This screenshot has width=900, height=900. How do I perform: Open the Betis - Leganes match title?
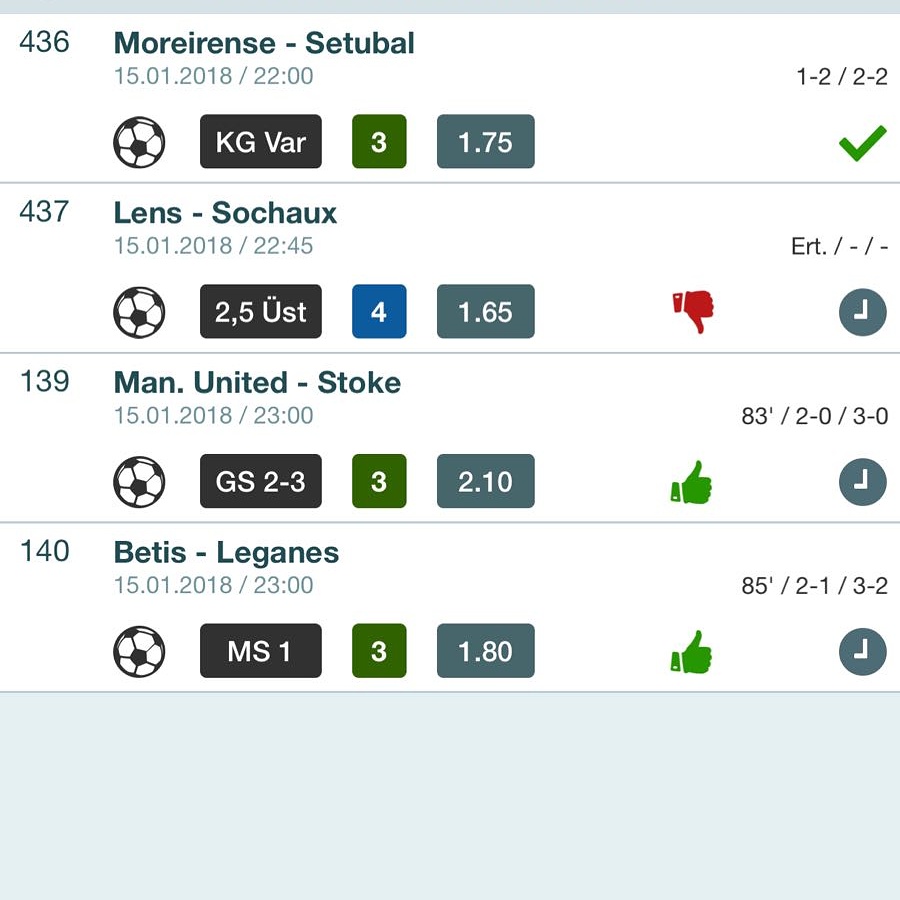tap(226, 552)
